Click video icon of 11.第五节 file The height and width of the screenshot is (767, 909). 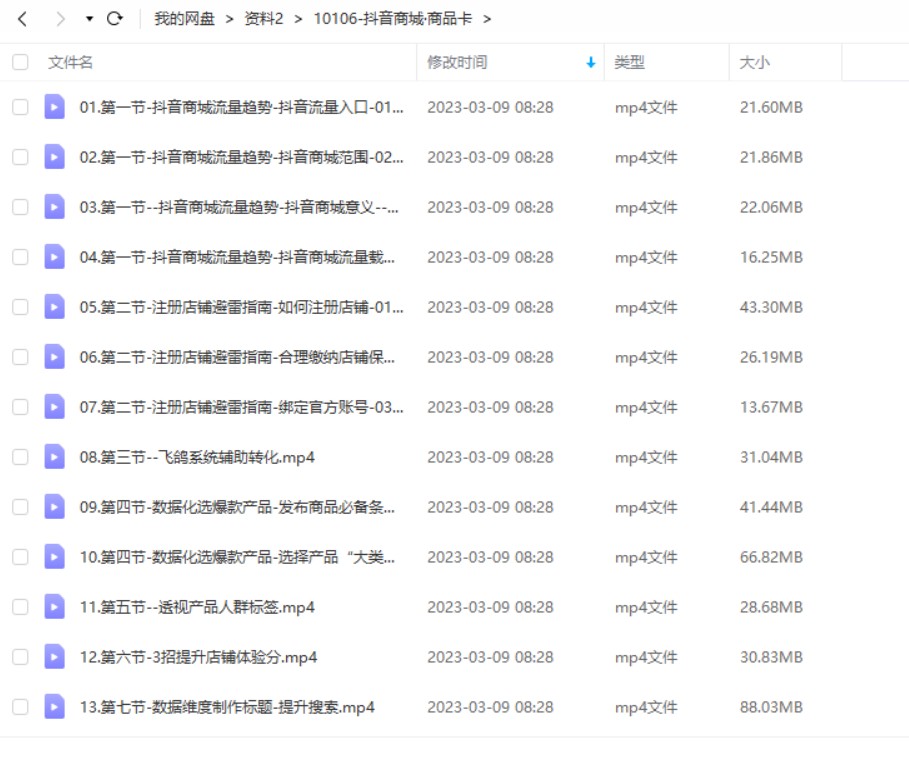[x=54, y=606]
